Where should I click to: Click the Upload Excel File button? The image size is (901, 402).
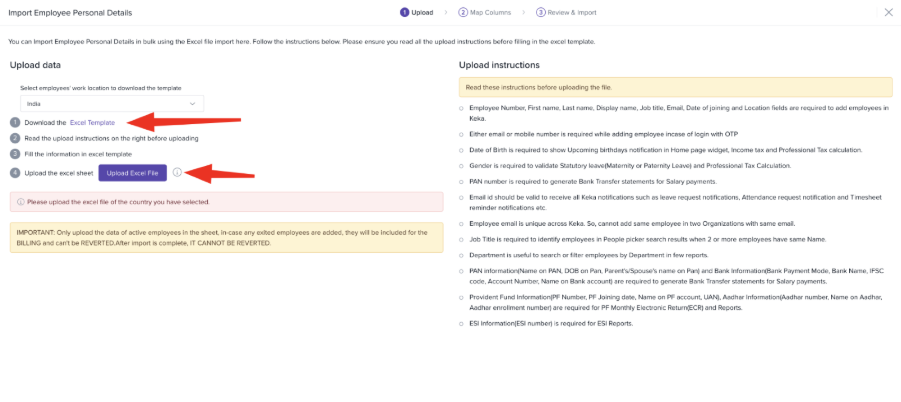132,173
